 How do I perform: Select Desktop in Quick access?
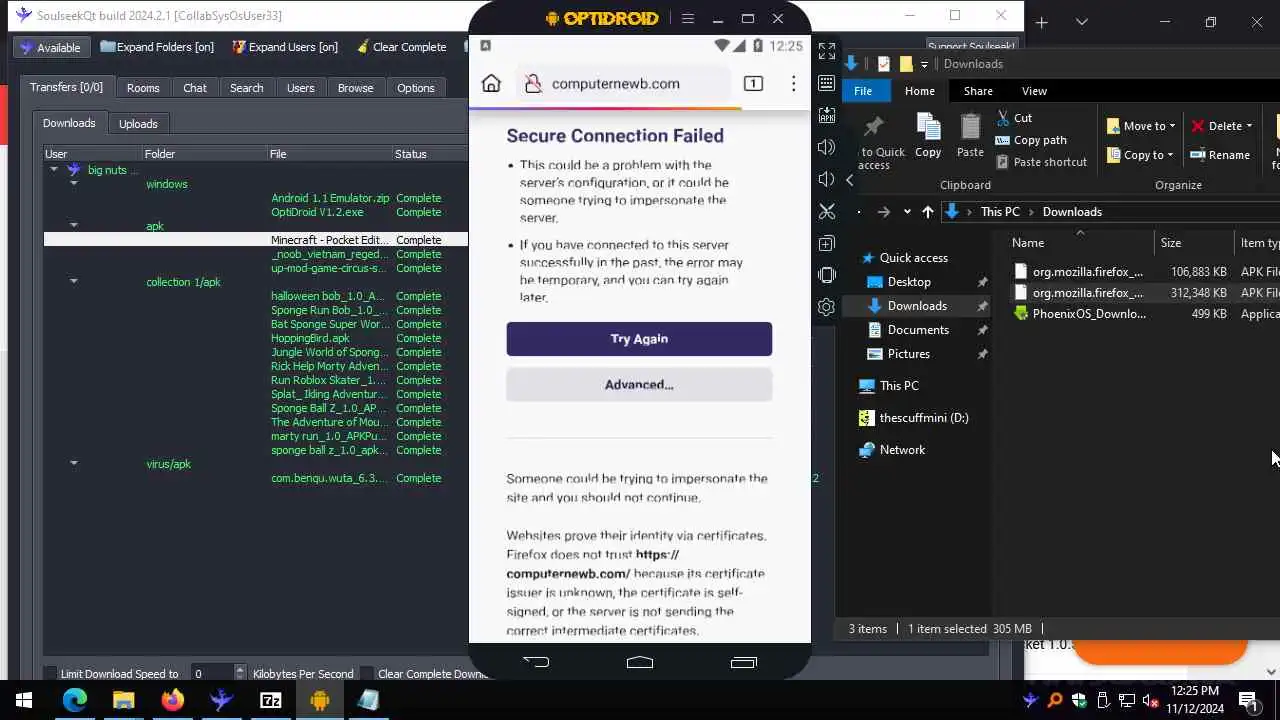click(x=909, y=282)
